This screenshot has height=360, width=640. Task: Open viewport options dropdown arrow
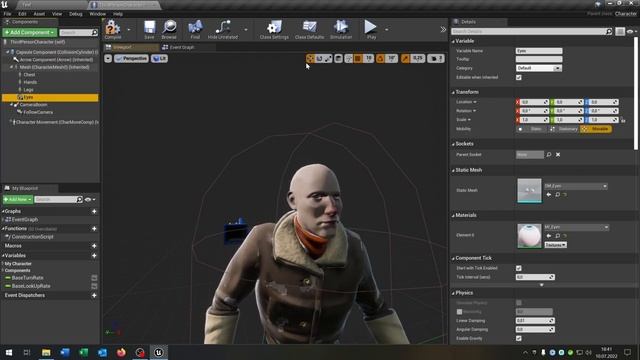click(108, 59)
